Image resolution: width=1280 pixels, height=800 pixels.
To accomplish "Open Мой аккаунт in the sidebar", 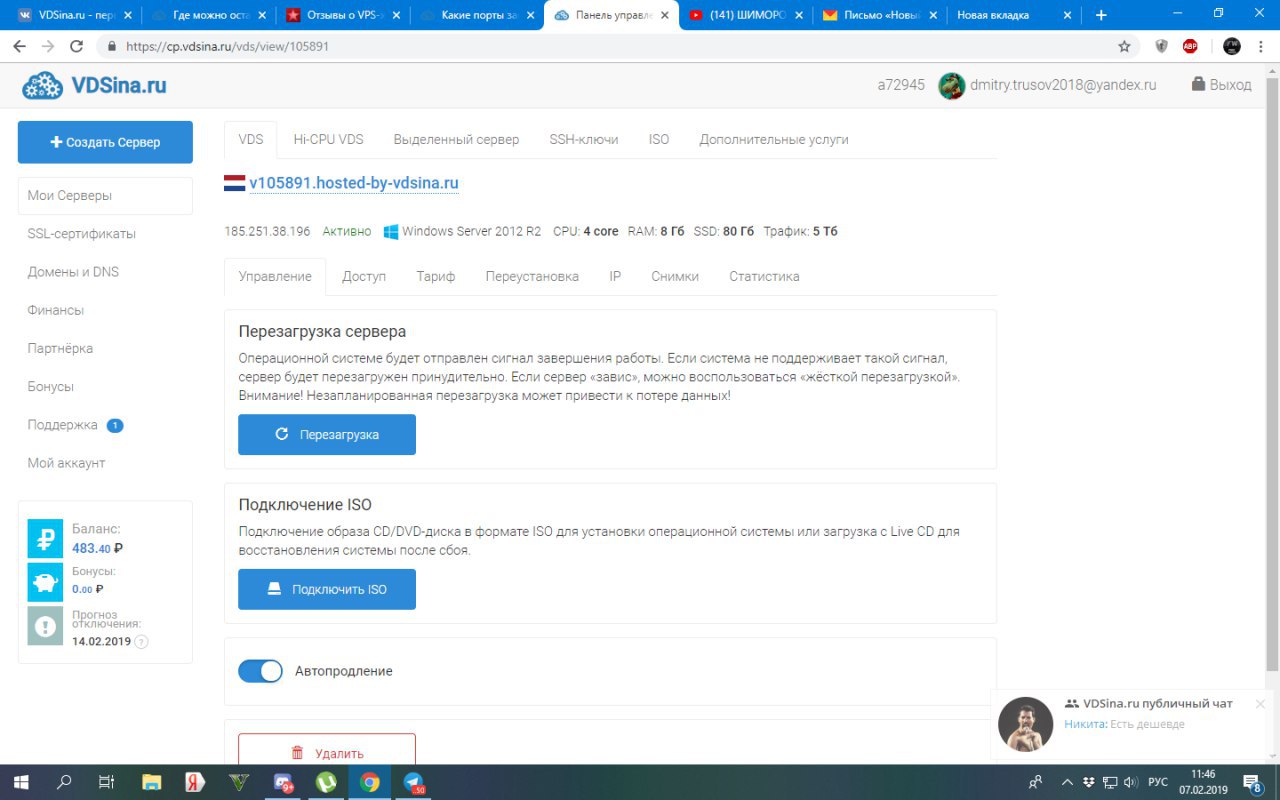I will (x=66, y=463).
